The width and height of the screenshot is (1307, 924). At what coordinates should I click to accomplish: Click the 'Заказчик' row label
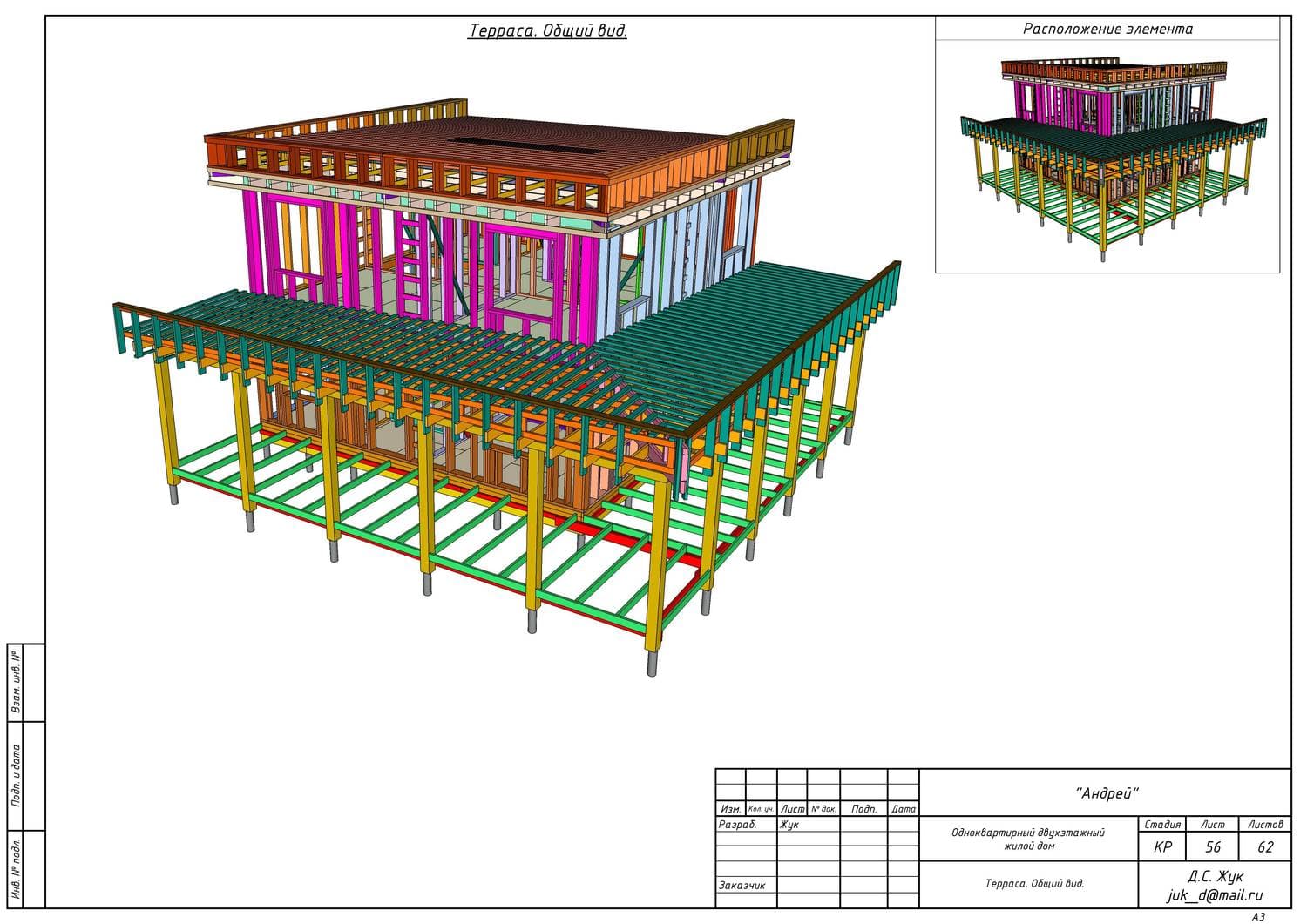coord(742,885)
